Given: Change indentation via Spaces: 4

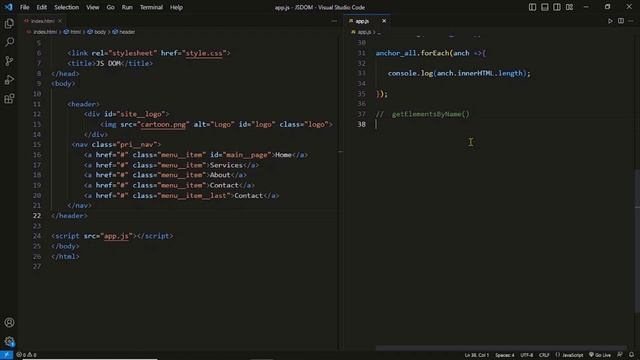Looking at the screenshot, I should (505, 355).
